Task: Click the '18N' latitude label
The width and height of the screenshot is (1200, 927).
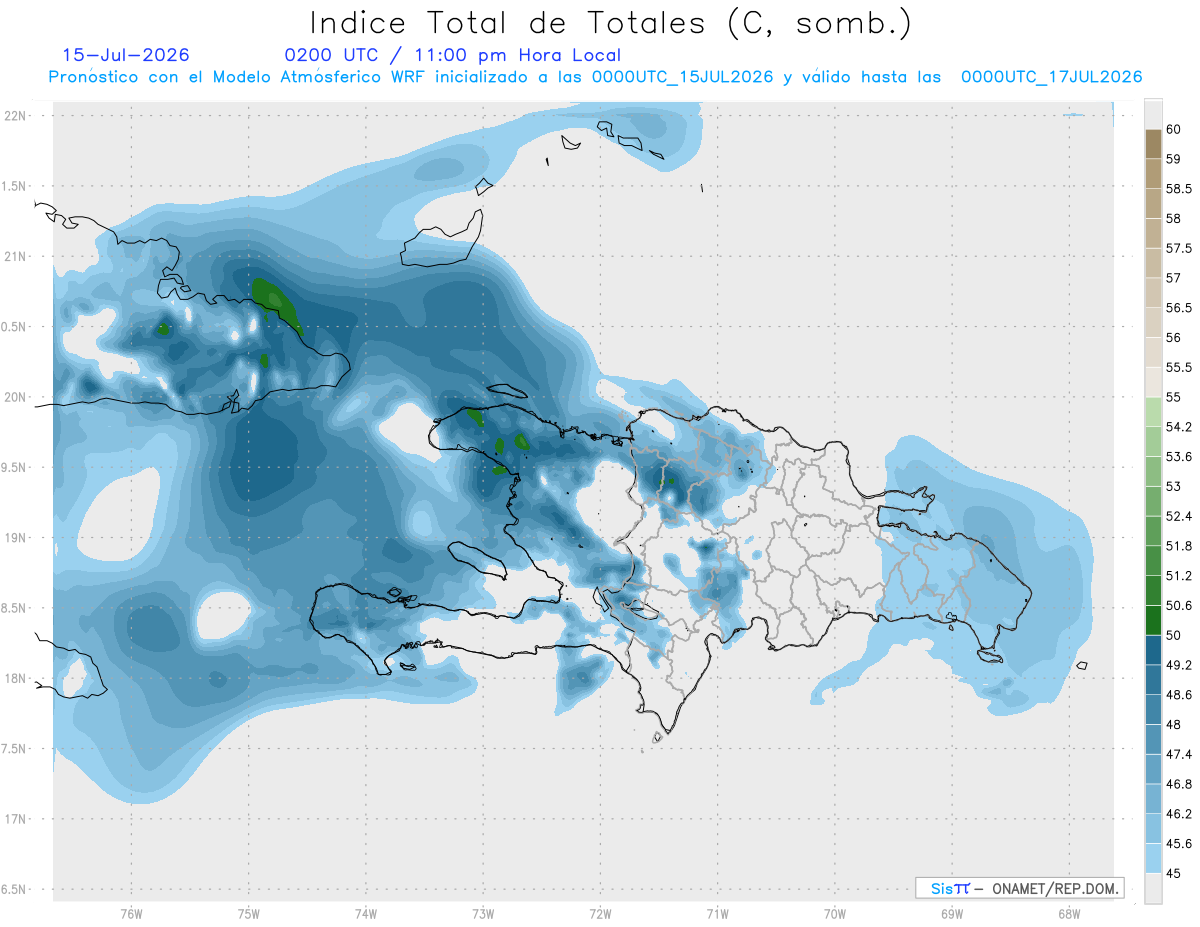Action: pyautogui.click(x=14, y=678)
